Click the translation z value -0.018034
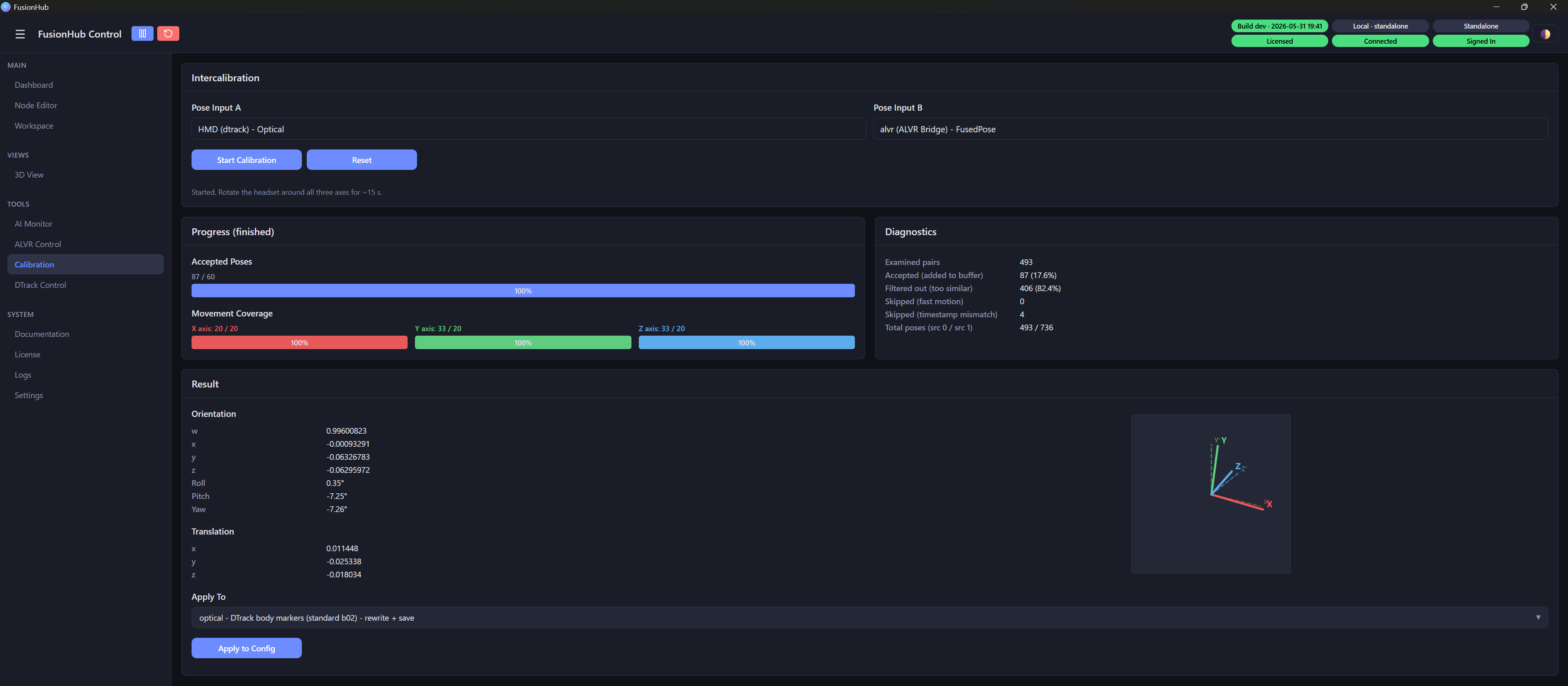Image resolution: width=1568 pixels, height=686 pixels. (344, 575)
